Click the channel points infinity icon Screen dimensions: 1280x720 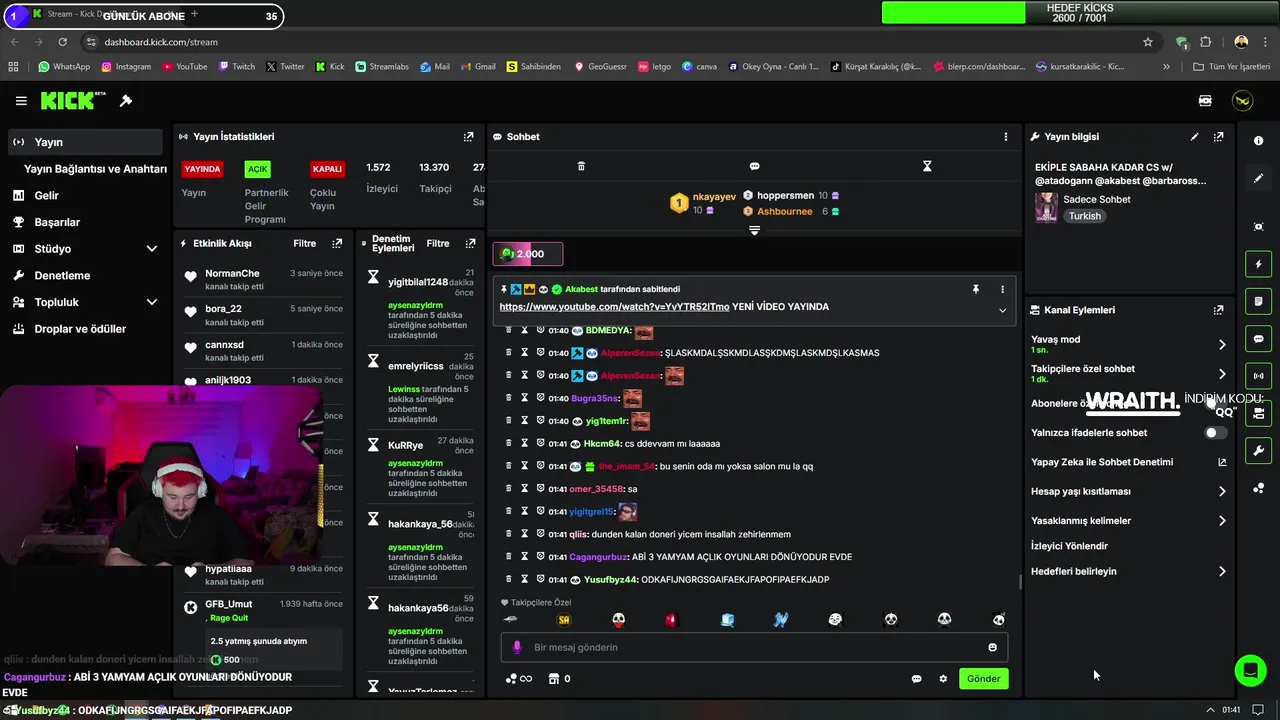tap(519, 679)
